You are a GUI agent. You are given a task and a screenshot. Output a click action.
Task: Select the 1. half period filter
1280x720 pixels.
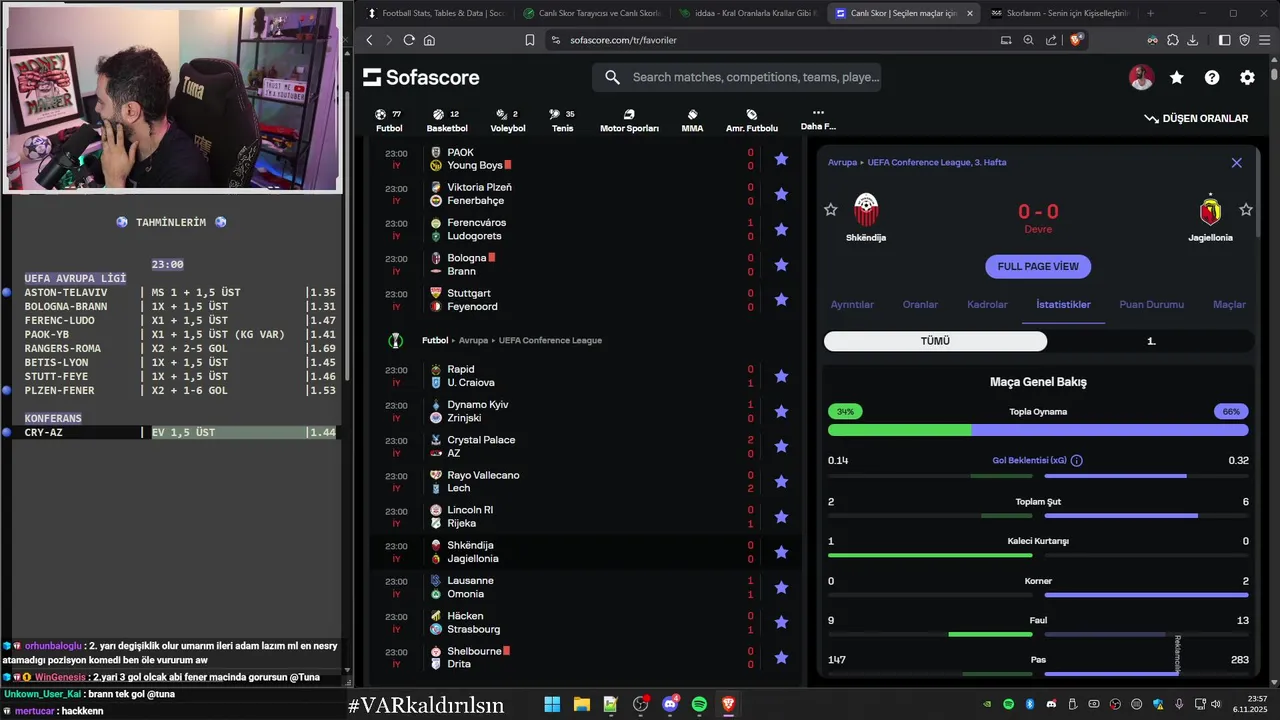[x=1151, y=341]
